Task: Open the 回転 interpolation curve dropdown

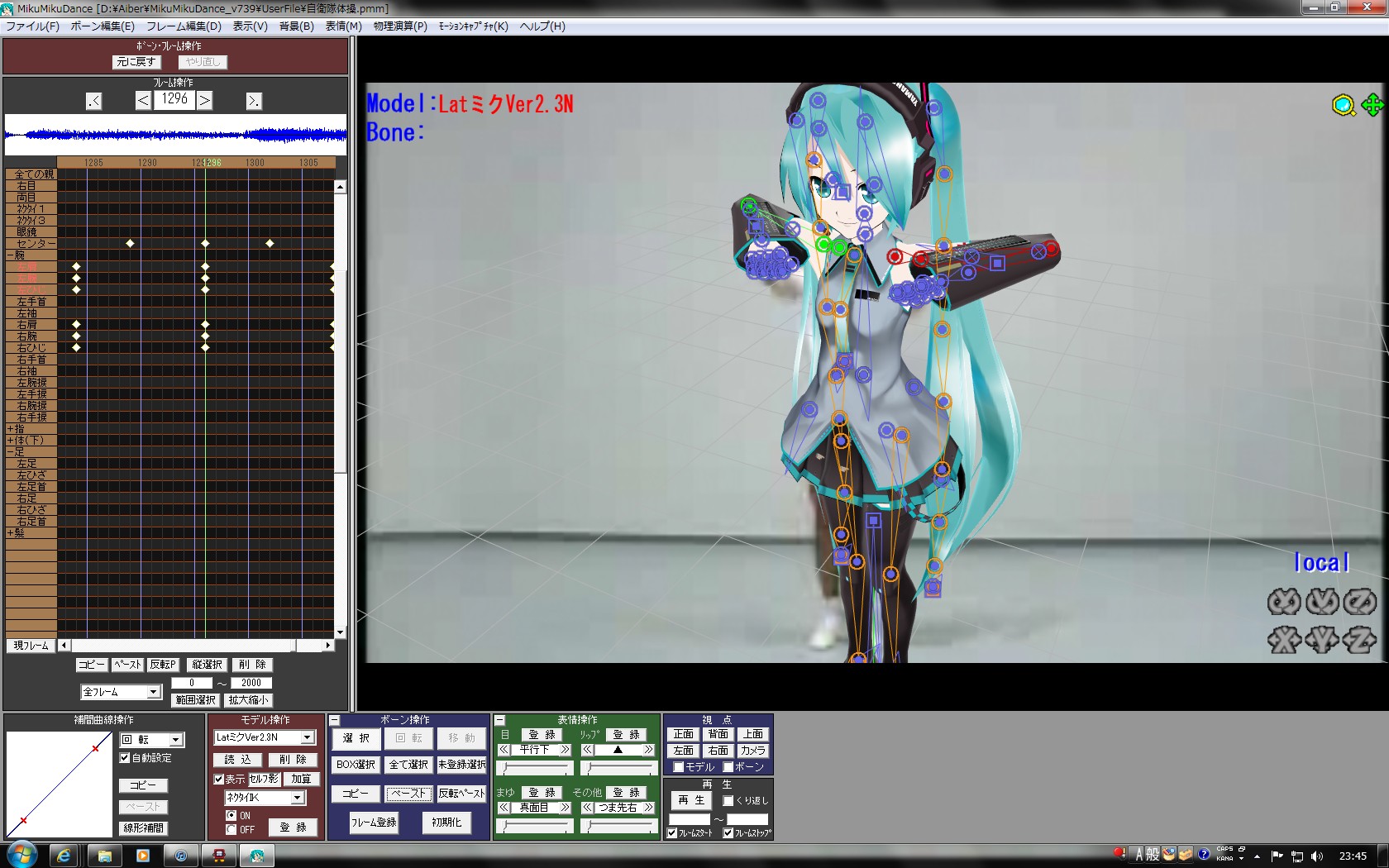Action: point(176,740)
